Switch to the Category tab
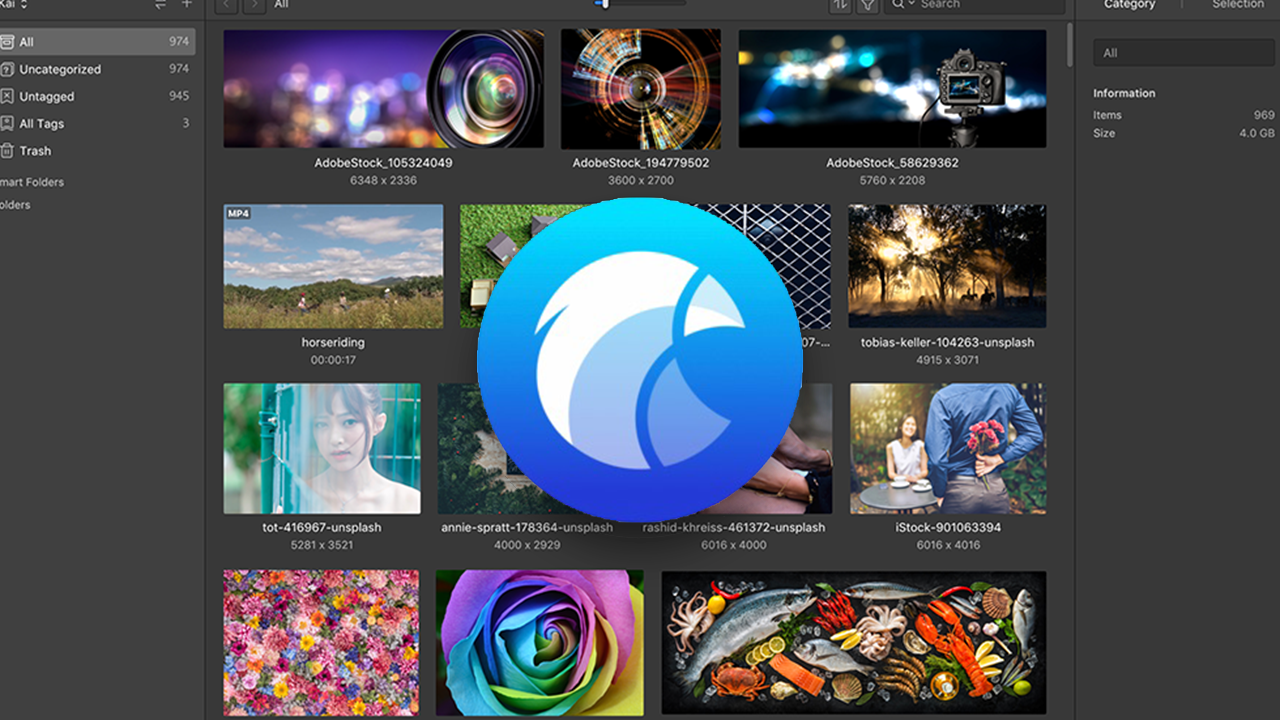The image size is (1280, 720). click(1129, 4)
